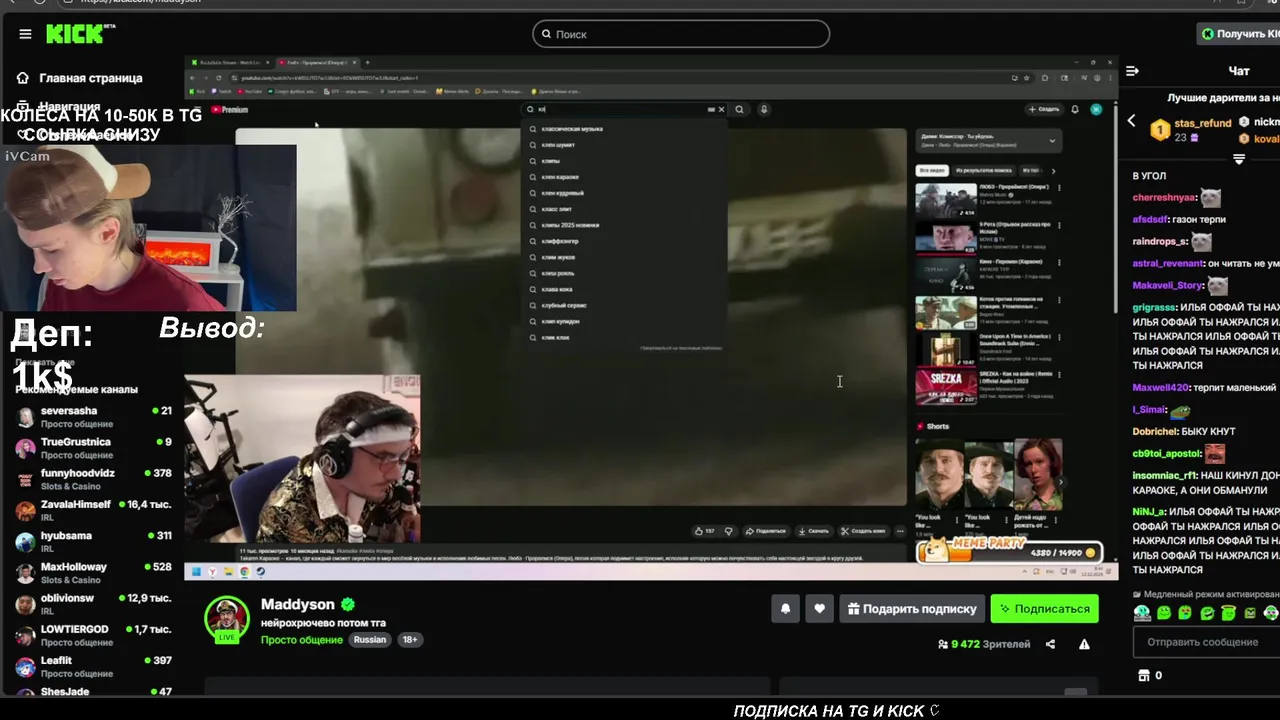
Task: Open MaxHolloway recommended channel
Action: click(92, 573)
